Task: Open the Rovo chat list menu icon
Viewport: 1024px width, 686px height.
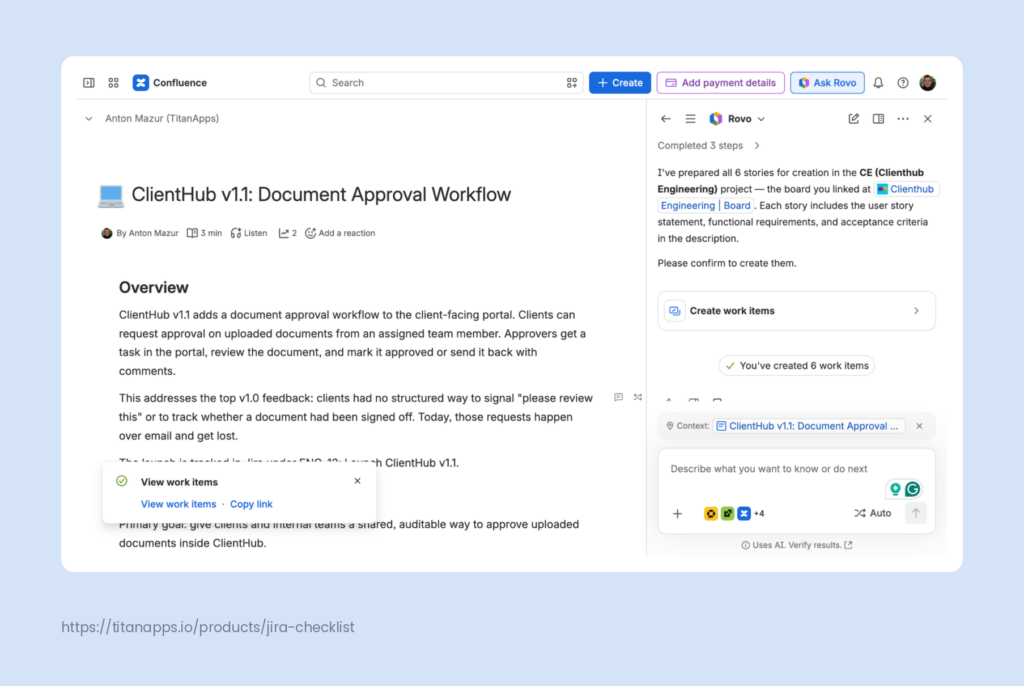Action: coord(690,119)
